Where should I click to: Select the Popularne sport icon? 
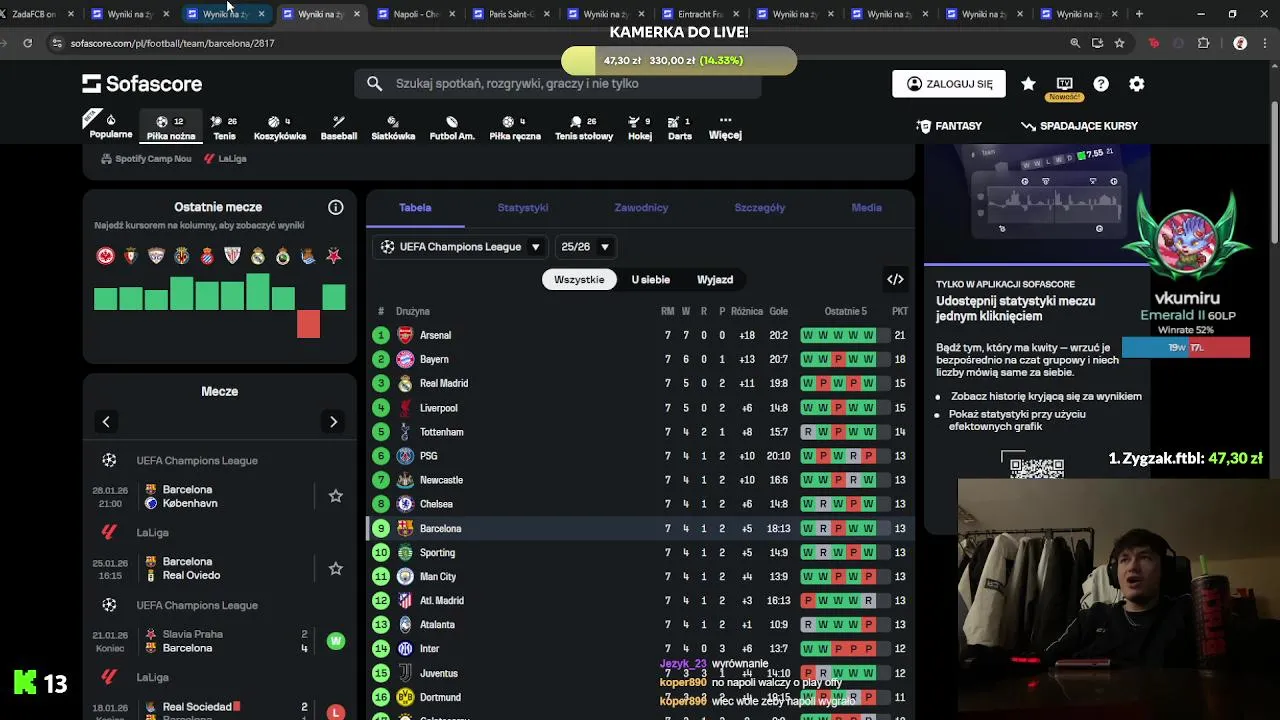[x=110, y=126]
